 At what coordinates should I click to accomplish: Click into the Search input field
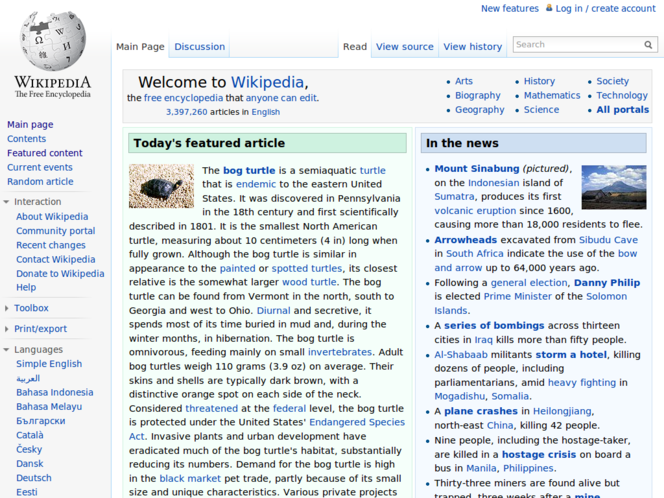click(x=576, y=45)
